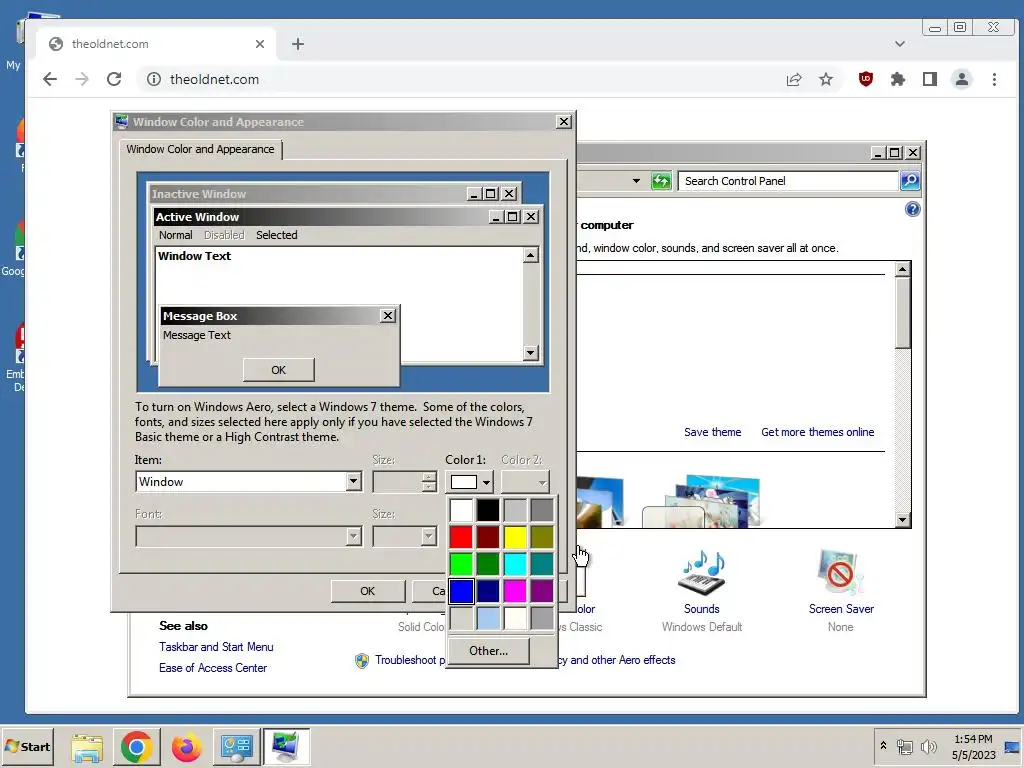This screenshot has height=768, width=1024.
Task: Choose the magenta color swatch
Action: [x=515, y=591]
